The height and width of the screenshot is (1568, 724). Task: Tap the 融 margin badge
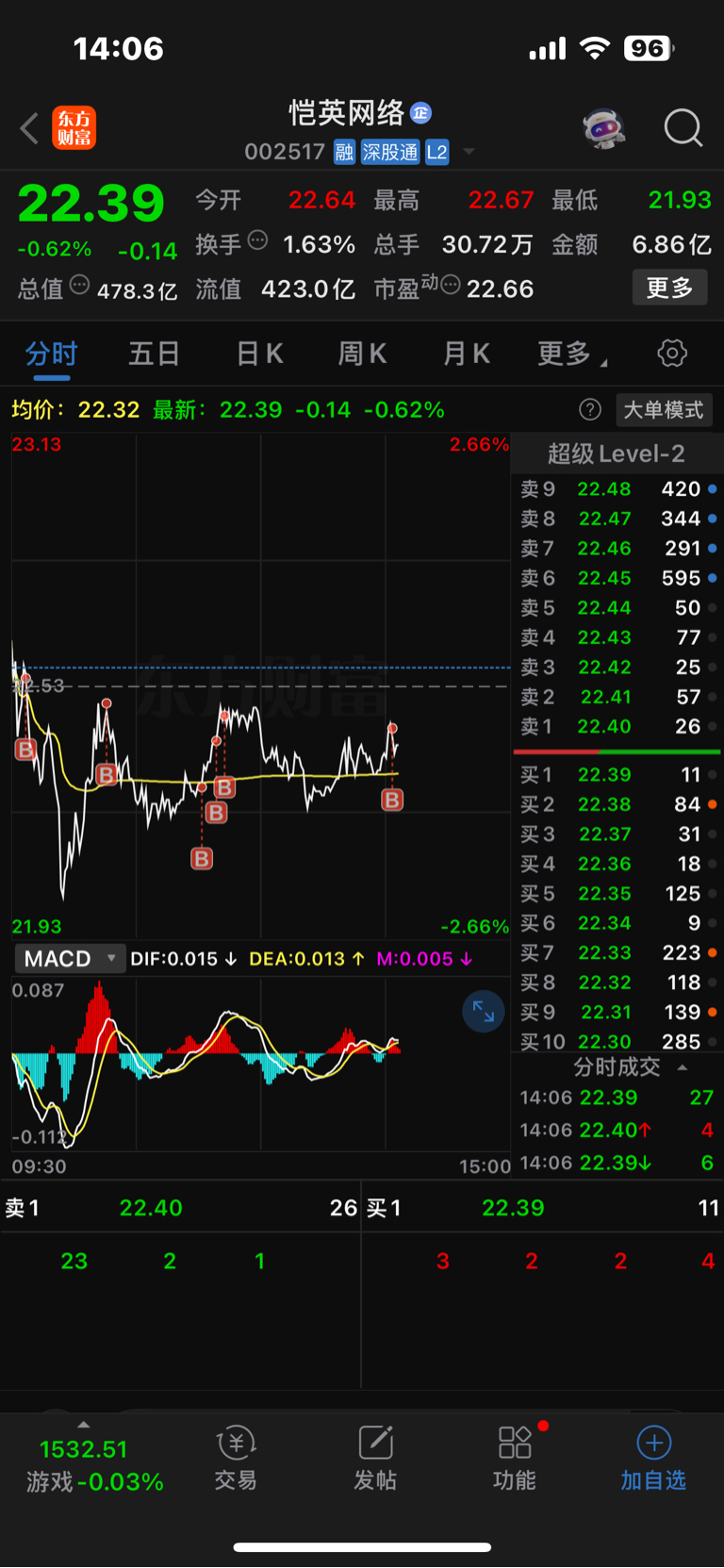click(344, 152)
